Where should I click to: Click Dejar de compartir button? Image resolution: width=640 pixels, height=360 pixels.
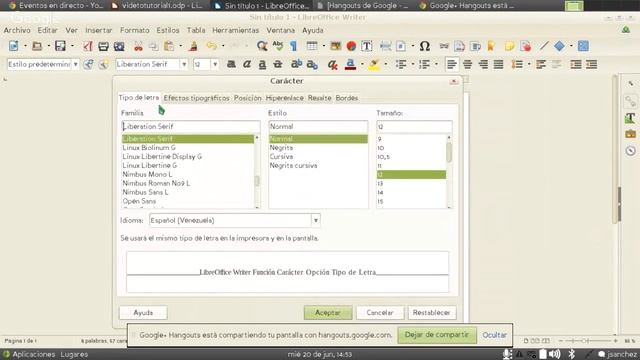pos(437,335)
